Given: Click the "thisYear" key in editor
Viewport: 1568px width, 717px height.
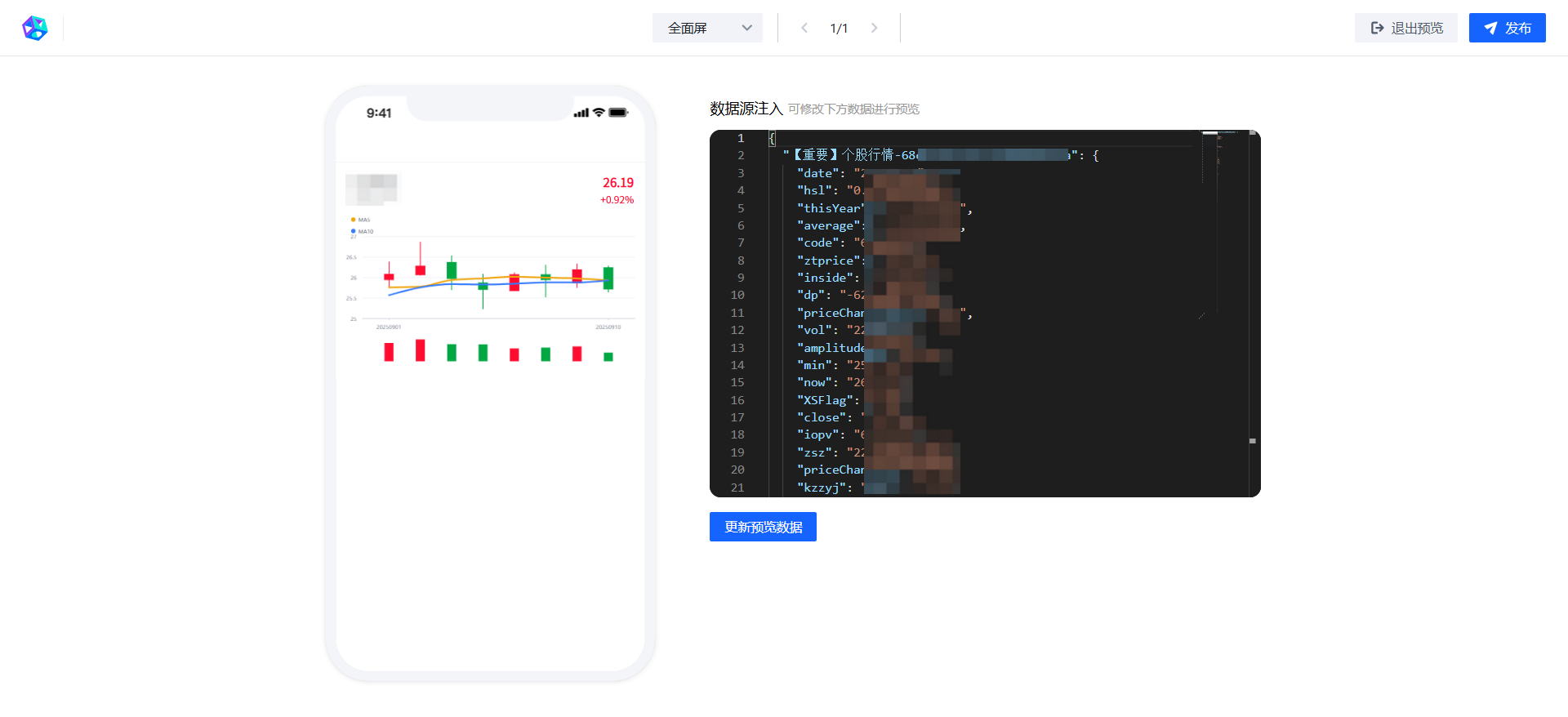Looking at the screenshot, I should pyautogui.click(x=831, y=208).
